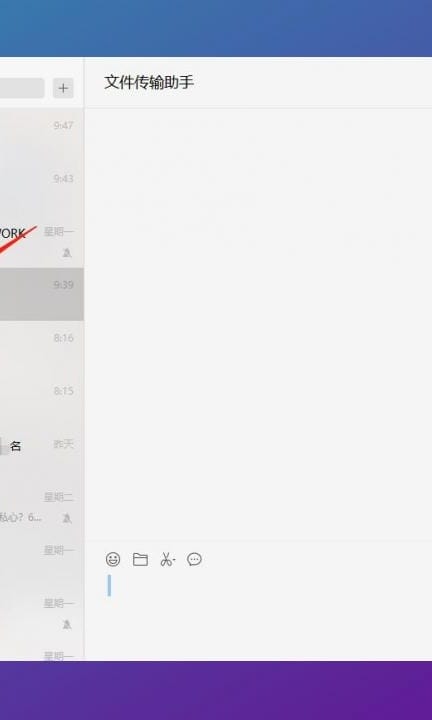Click the empty message history pane
The image size is (432, 720).
[258, 324]
